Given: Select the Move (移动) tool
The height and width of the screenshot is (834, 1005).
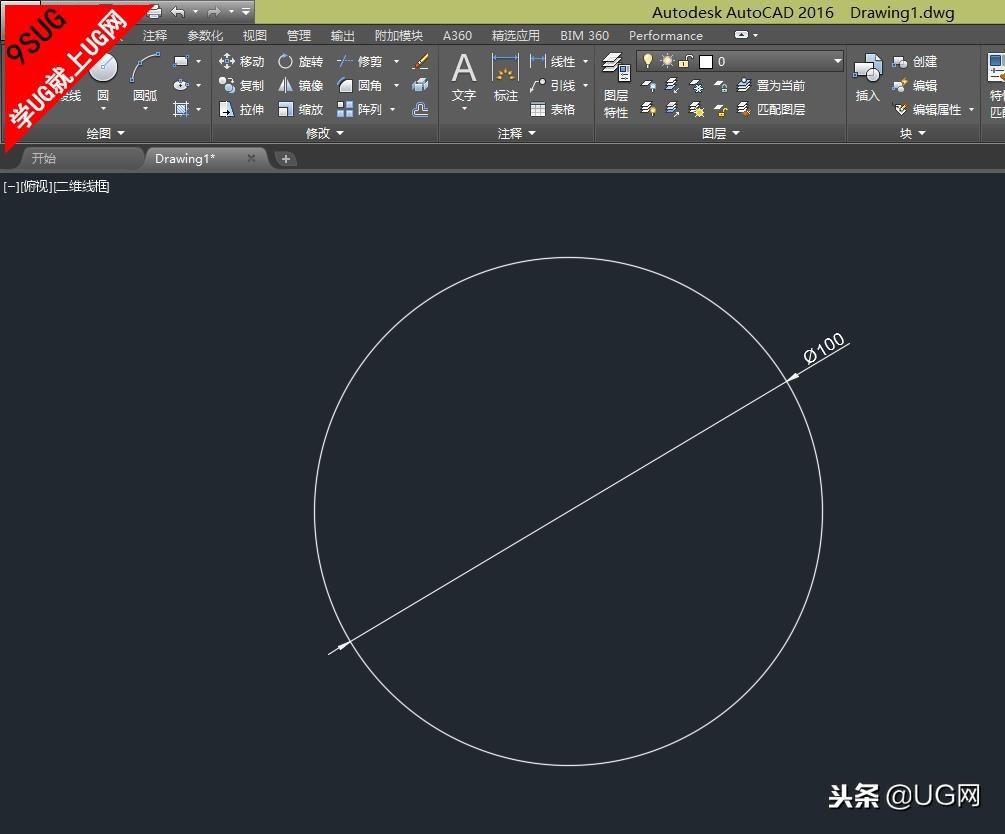Looking at the screenshot, I should coord(241,62).
